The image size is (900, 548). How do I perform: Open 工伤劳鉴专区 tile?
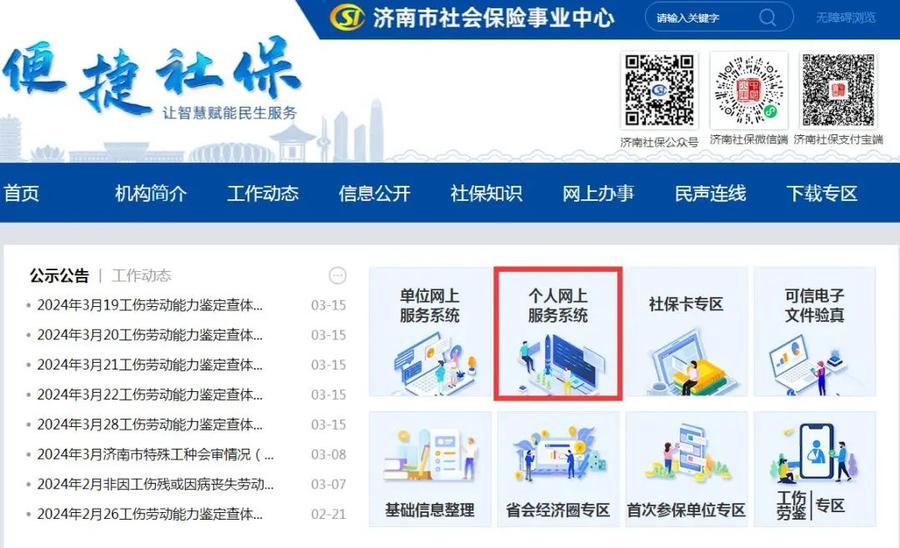coord(814,469)
